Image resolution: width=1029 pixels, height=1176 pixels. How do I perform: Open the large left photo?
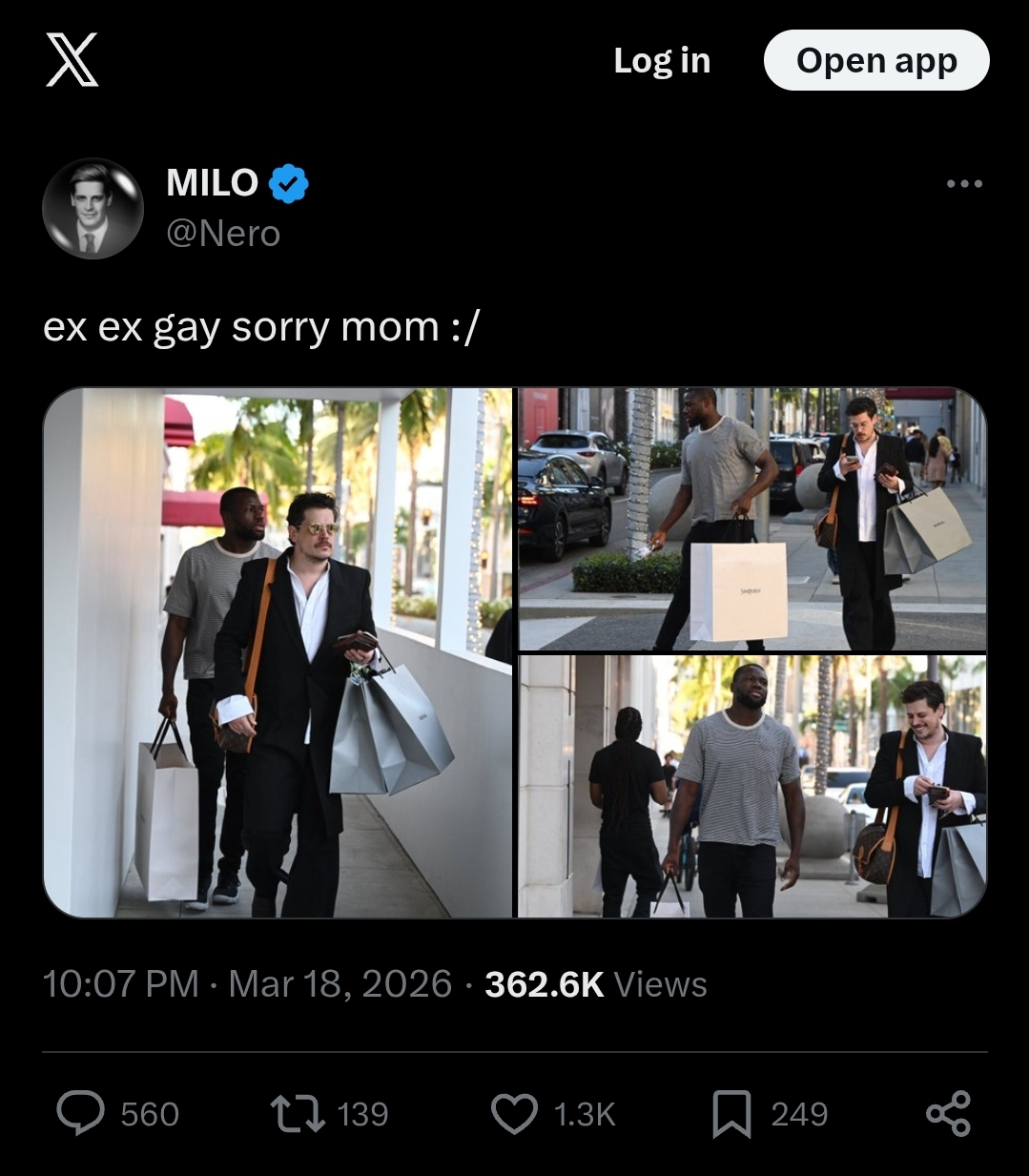278,652
